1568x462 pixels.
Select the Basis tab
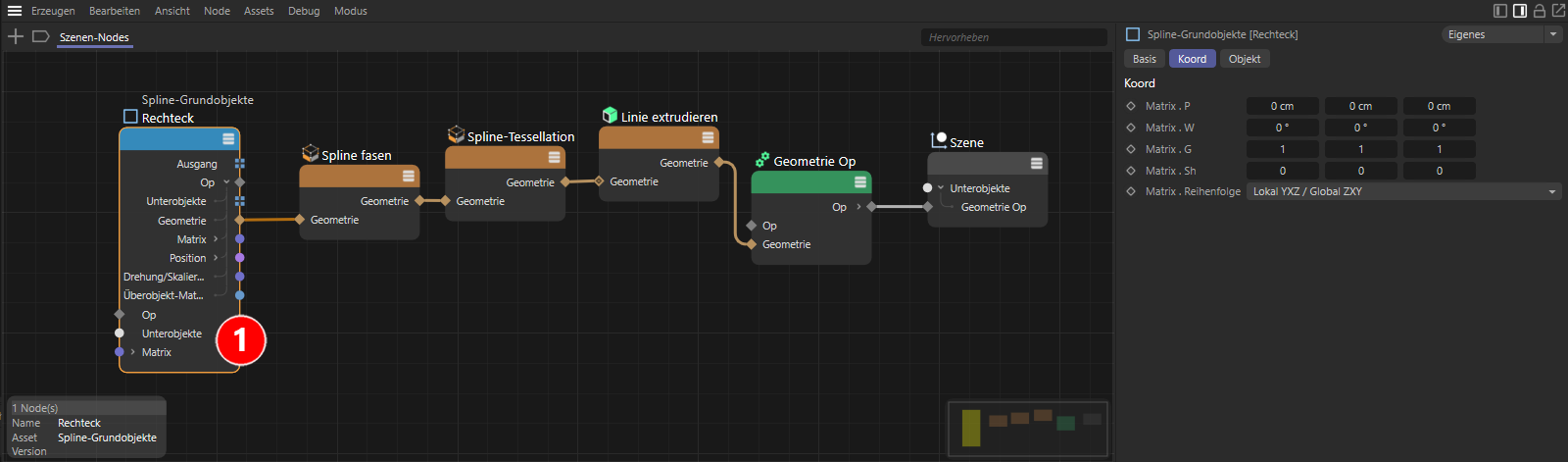(1144, 59)
